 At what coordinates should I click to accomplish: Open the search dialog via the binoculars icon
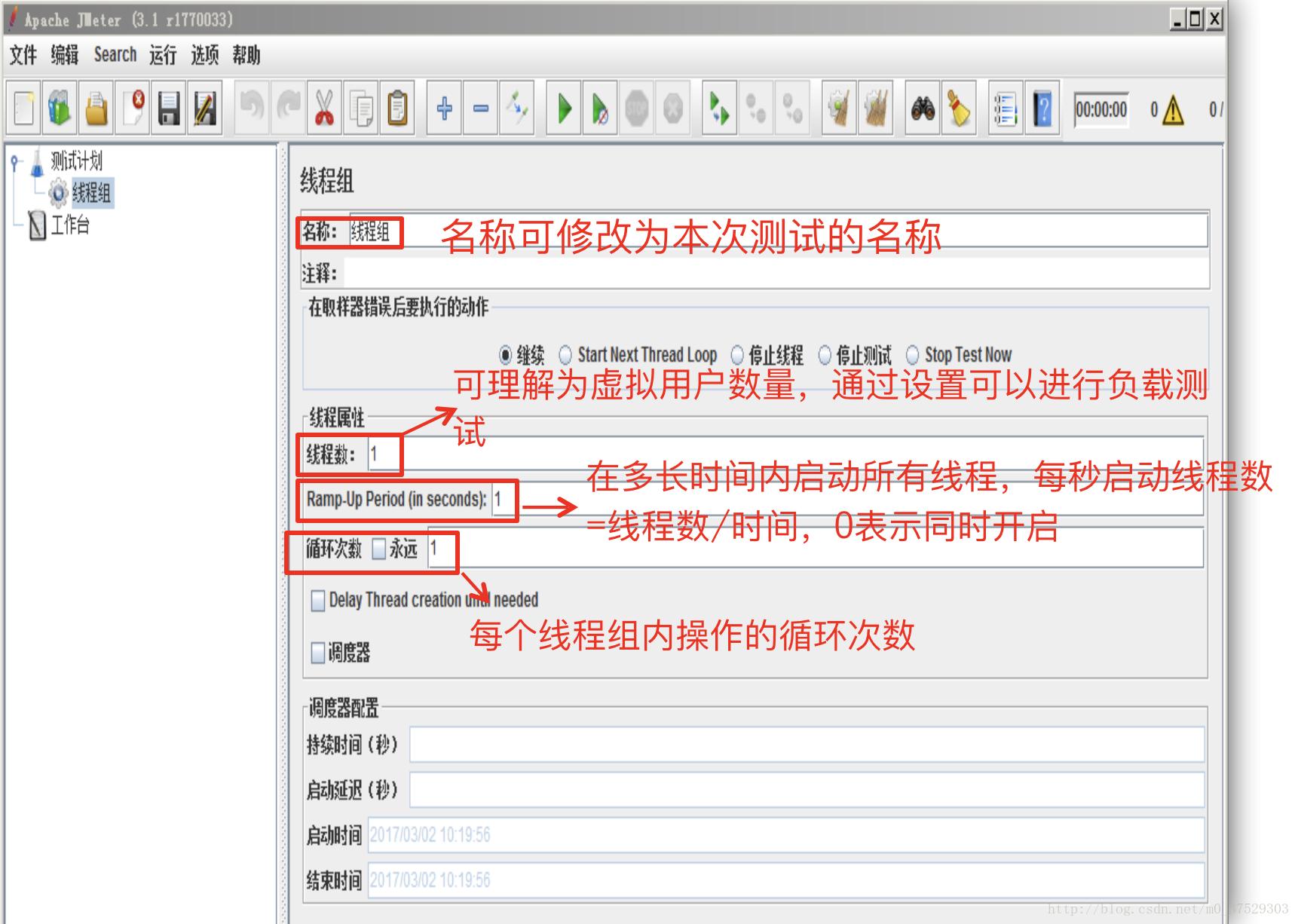(923, 109)
